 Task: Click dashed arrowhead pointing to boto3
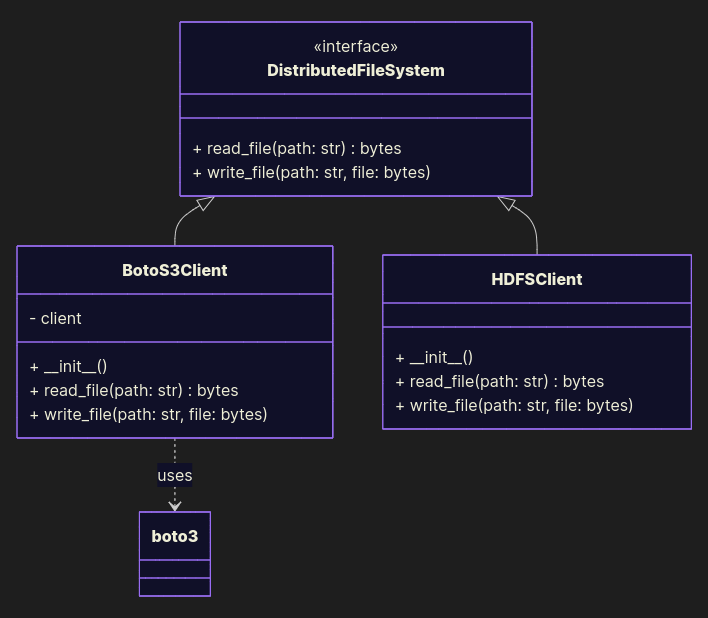point(175,506)
